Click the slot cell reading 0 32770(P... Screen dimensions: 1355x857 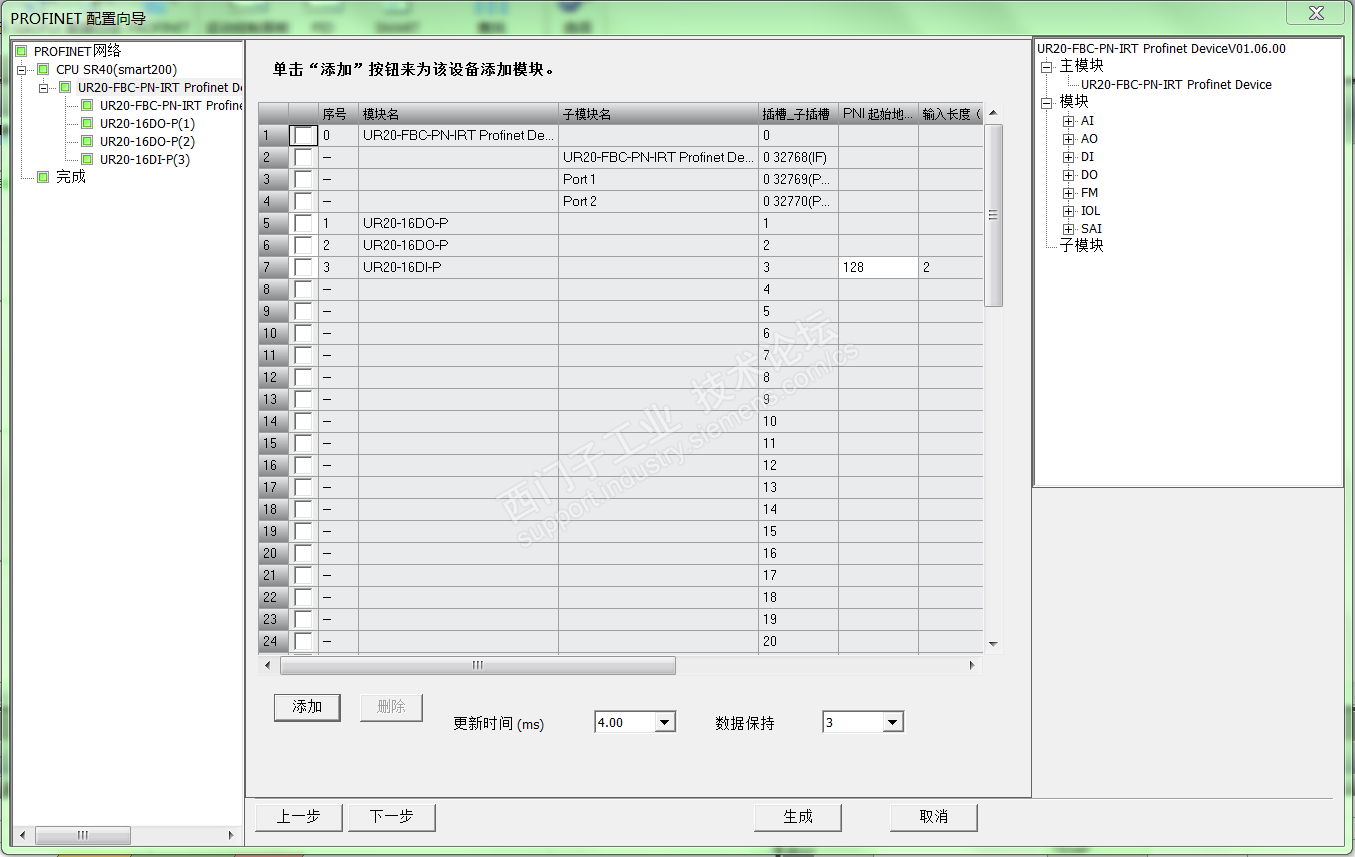click(x=798, y=202)
